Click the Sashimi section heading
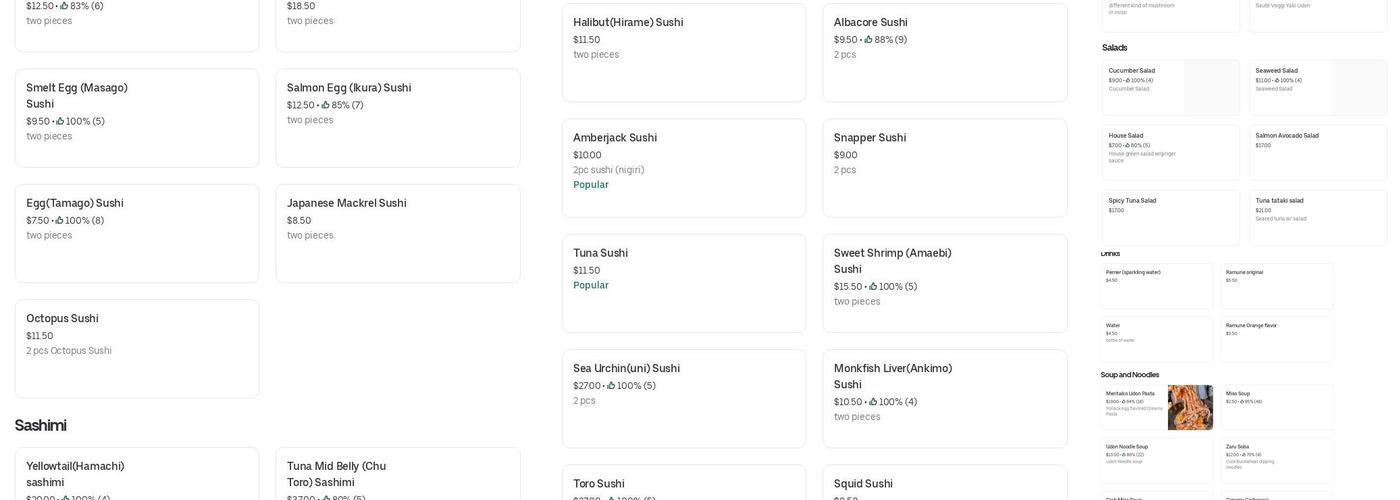 click(x=41, y=425)
